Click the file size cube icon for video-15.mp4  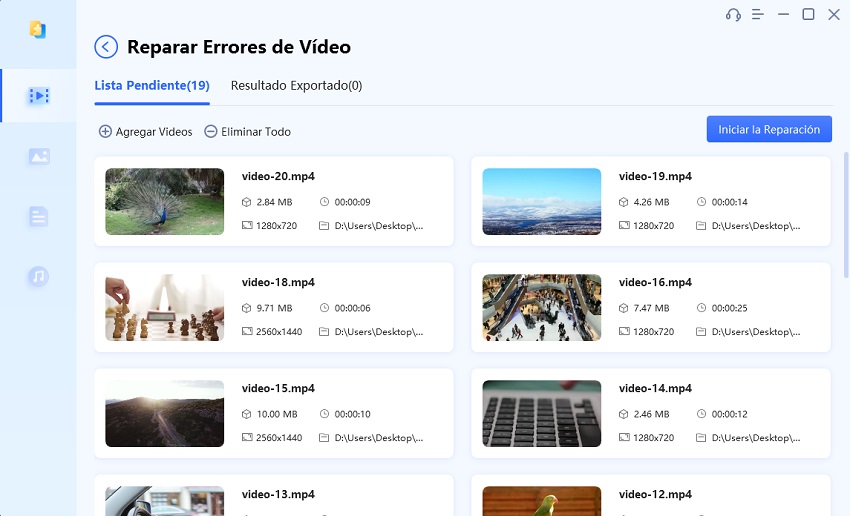coord(247,414)
